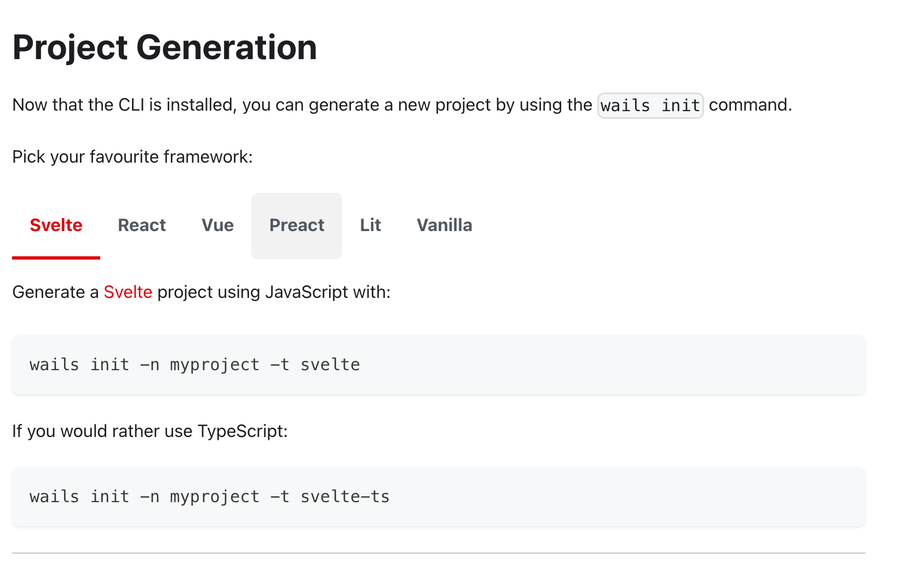Click the horizontal divider line below code

coord(438,553)
